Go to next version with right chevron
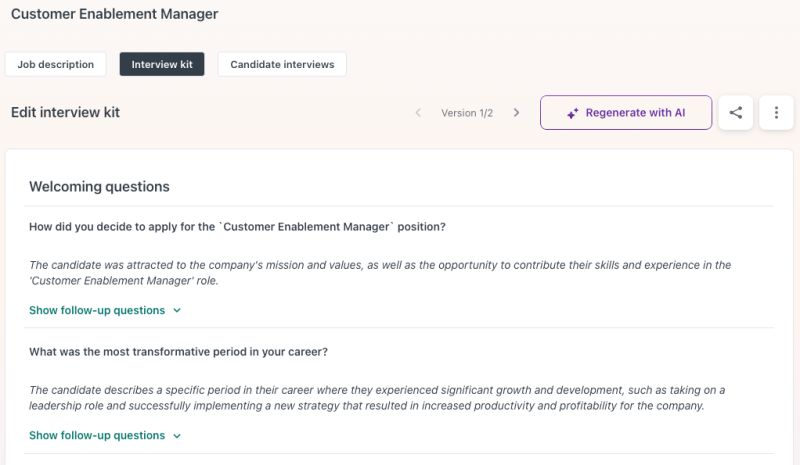Image resolution: width=800 pixels, height=465 pixels. tap(516, 113)
